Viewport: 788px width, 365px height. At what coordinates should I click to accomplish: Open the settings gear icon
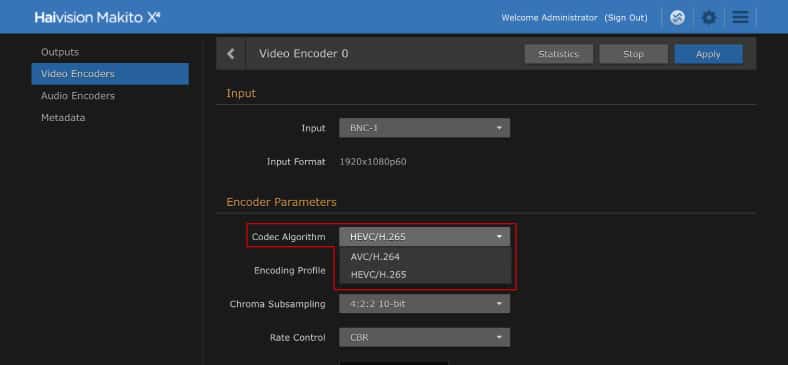[x=709, y=18]
